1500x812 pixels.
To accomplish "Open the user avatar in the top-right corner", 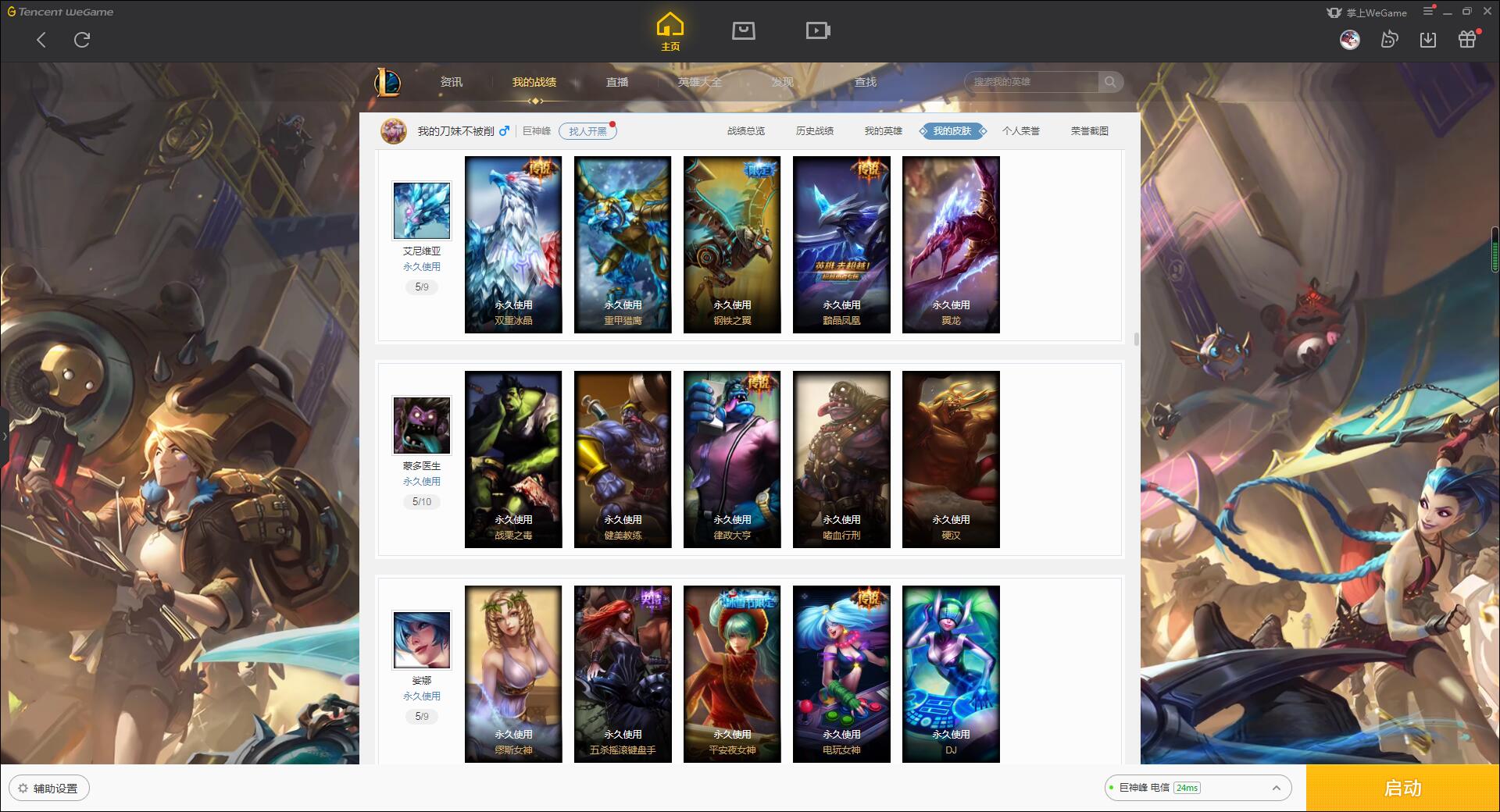I will click(x=1349, y=39).
